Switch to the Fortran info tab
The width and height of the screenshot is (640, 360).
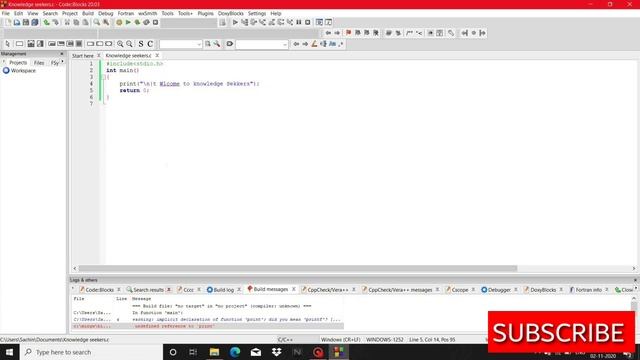pos(589,290)
